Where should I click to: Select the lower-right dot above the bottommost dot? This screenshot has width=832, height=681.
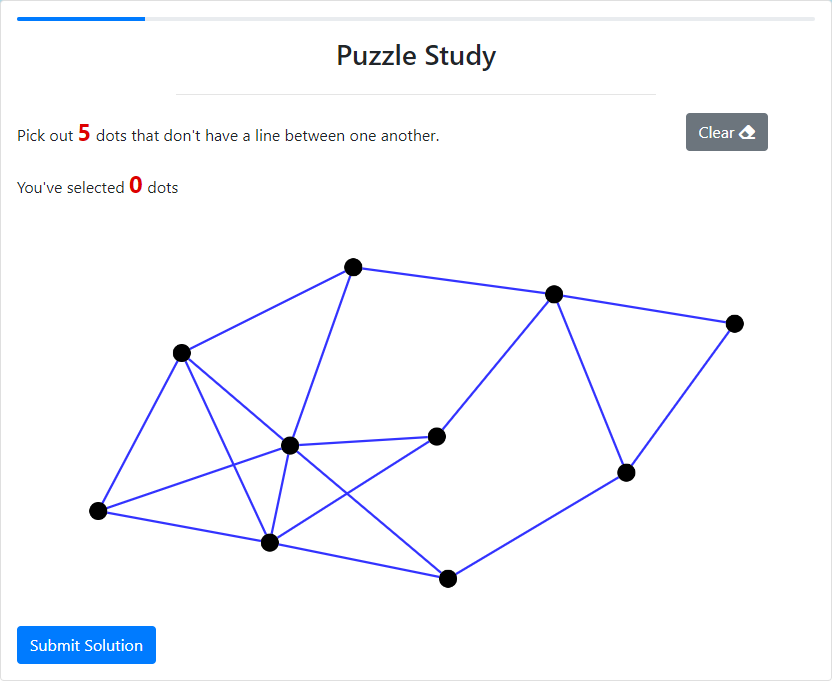[x=627, y=473]
